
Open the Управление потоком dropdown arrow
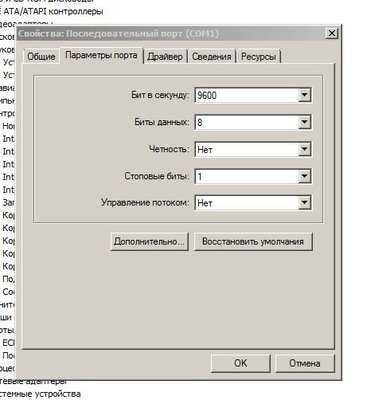304,203
